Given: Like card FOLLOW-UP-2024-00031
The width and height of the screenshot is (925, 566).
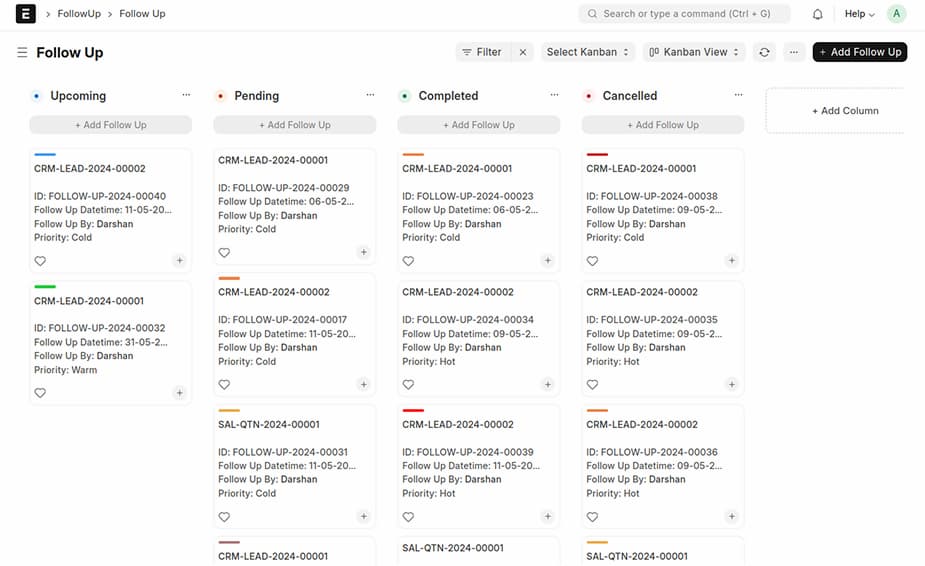Looking at the screenshot, I should [224, 516].
